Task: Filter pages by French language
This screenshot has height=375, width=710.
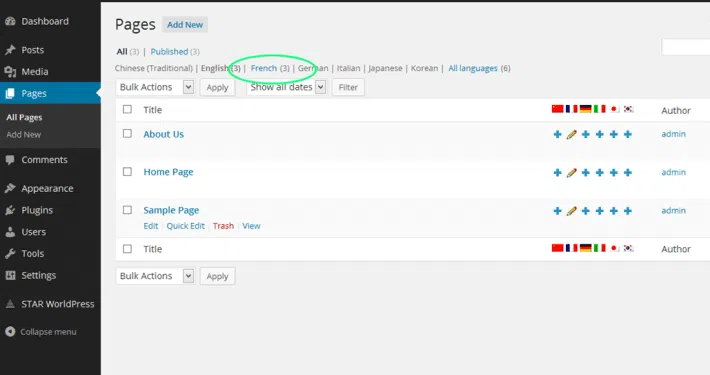Action: pos(264,68)
